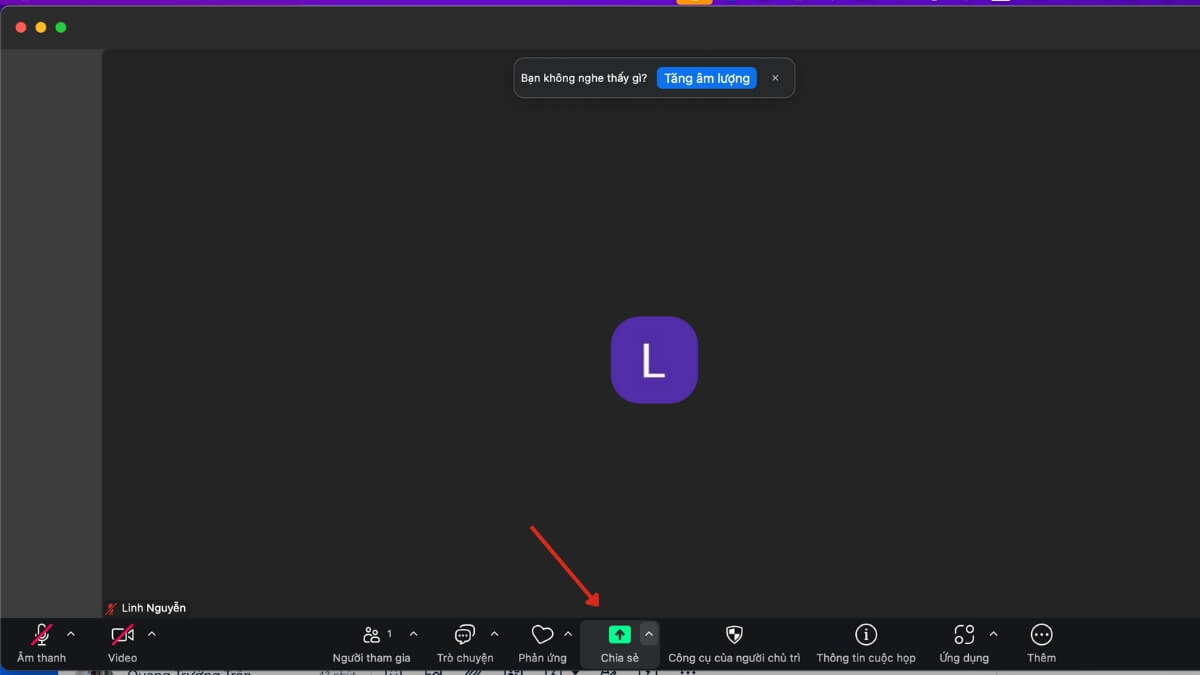Expand the chevron next to Người tham gia

click(414, 634)
